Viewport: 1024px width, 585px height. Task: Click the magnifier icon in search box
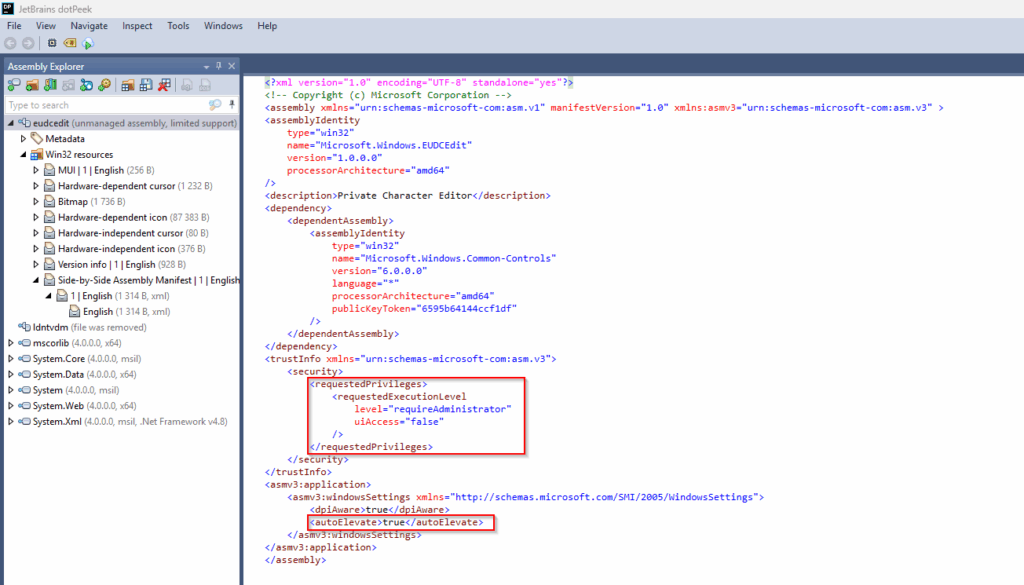click(215, 104)
